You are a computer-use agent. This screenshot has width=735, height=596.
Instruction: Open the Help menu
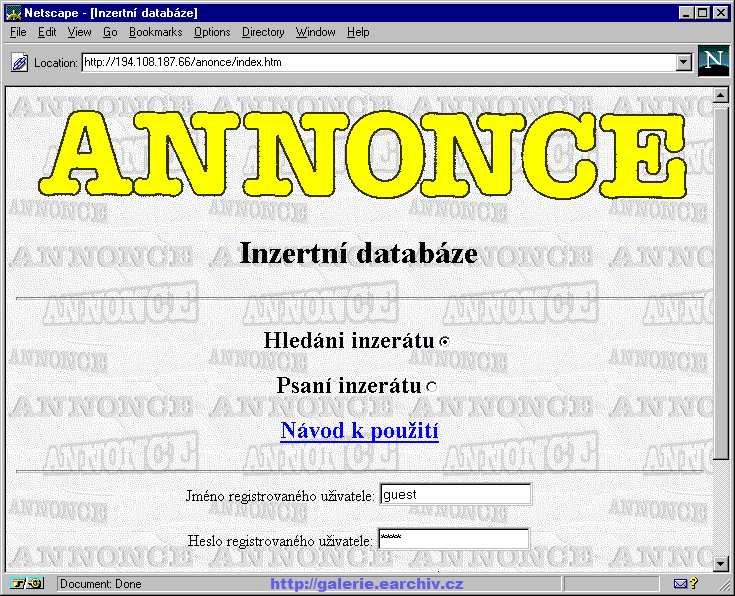point(358,32)
